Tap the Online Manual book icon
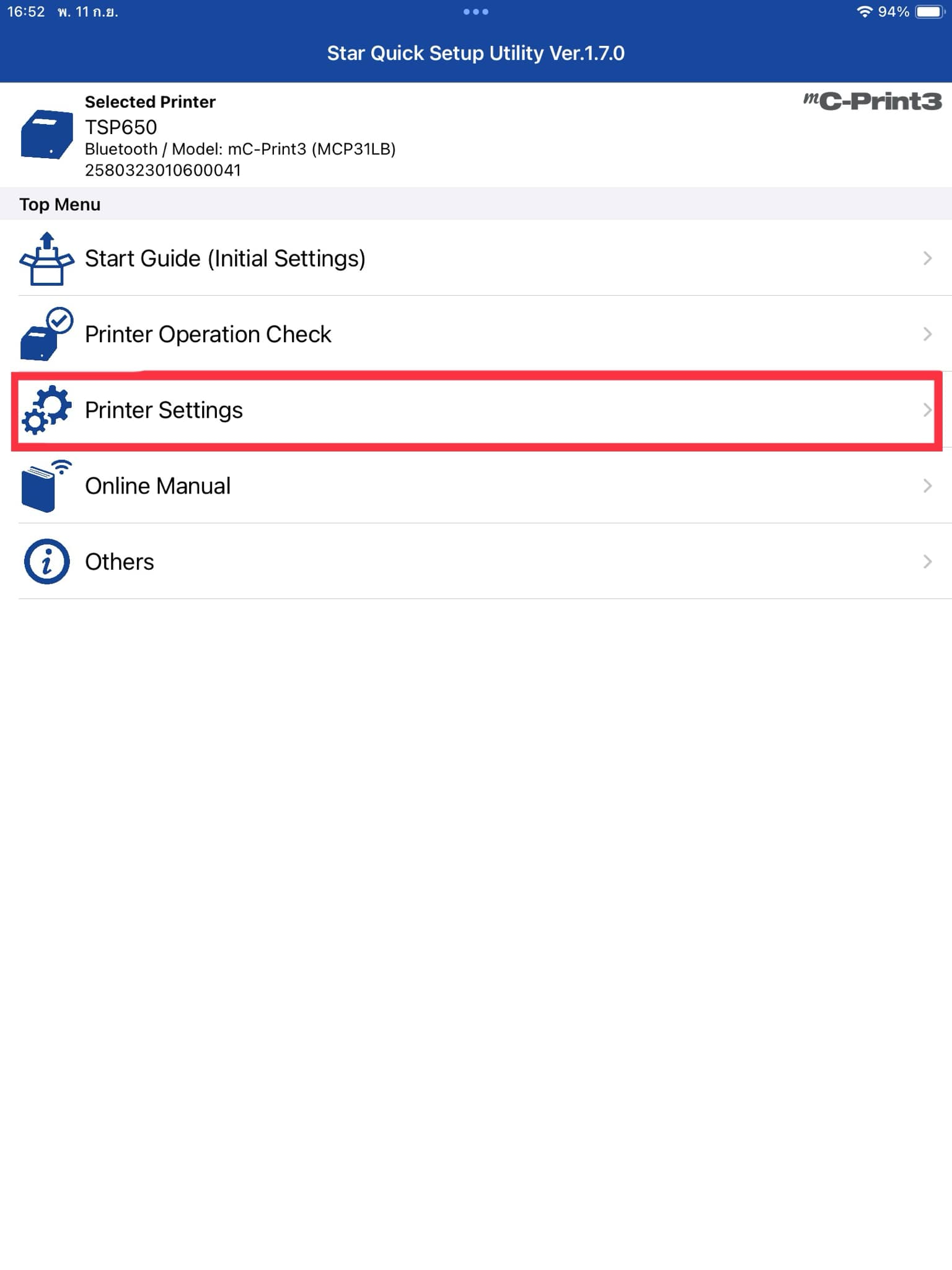Viewport: 952px width, 1270px height. (x=46, y=486)
